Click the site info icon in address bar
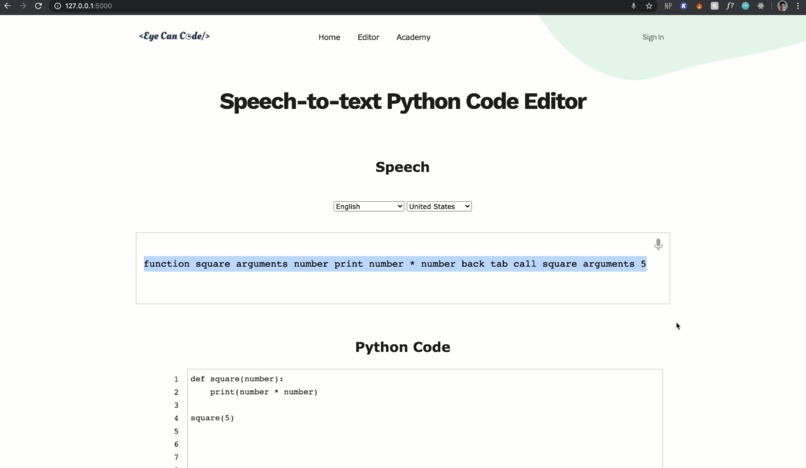 point(58,6)
